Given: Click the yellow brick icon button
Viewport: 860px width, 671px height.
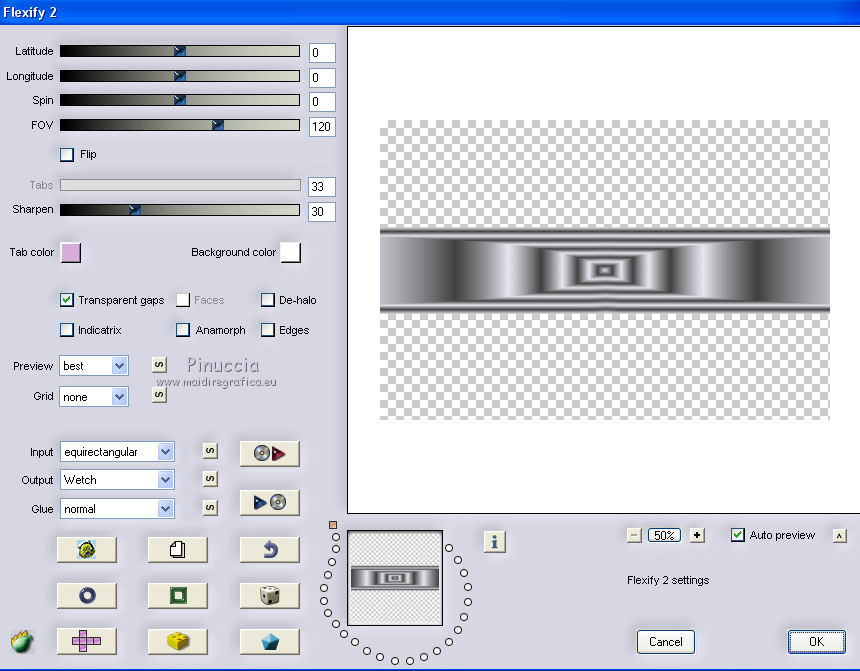Looking at the screenshot, I should (178, 641).
